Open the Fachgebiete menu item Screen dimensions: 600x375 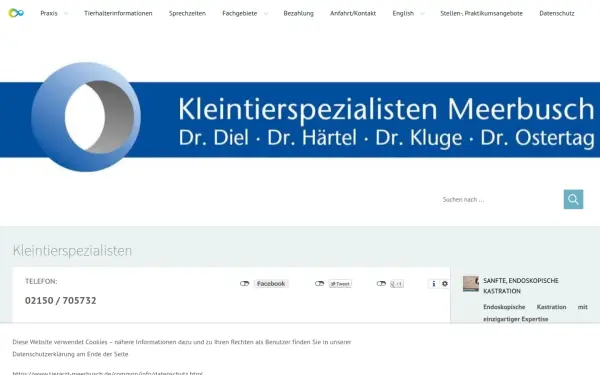pyautogui.click(x=240, y=13)
